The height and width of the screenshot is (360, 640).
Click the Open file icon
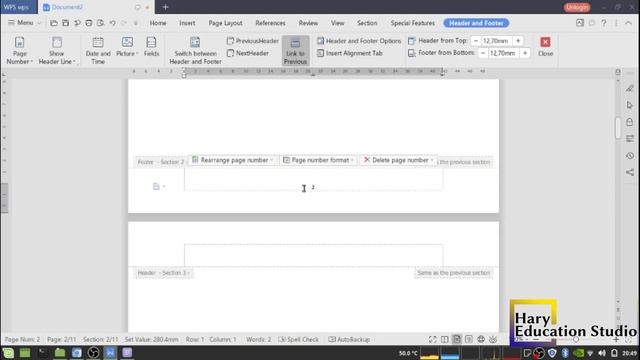tap(53, 23)
